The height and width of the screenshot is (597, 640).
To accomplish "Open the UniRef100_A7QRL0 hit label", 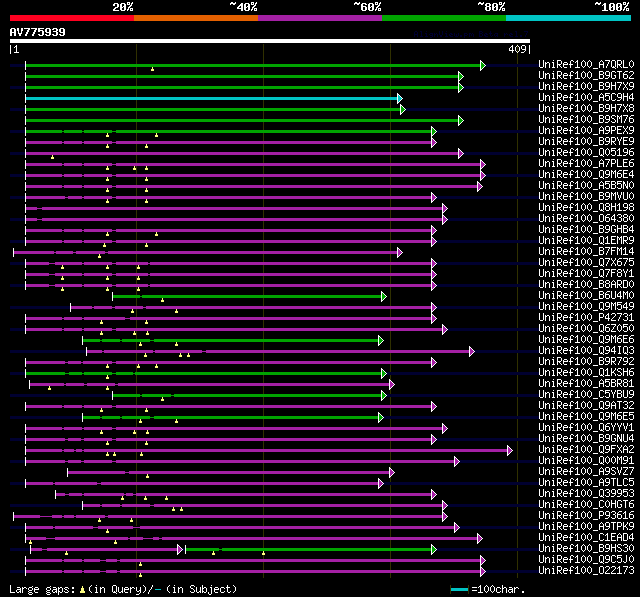I will pos(586,64).
